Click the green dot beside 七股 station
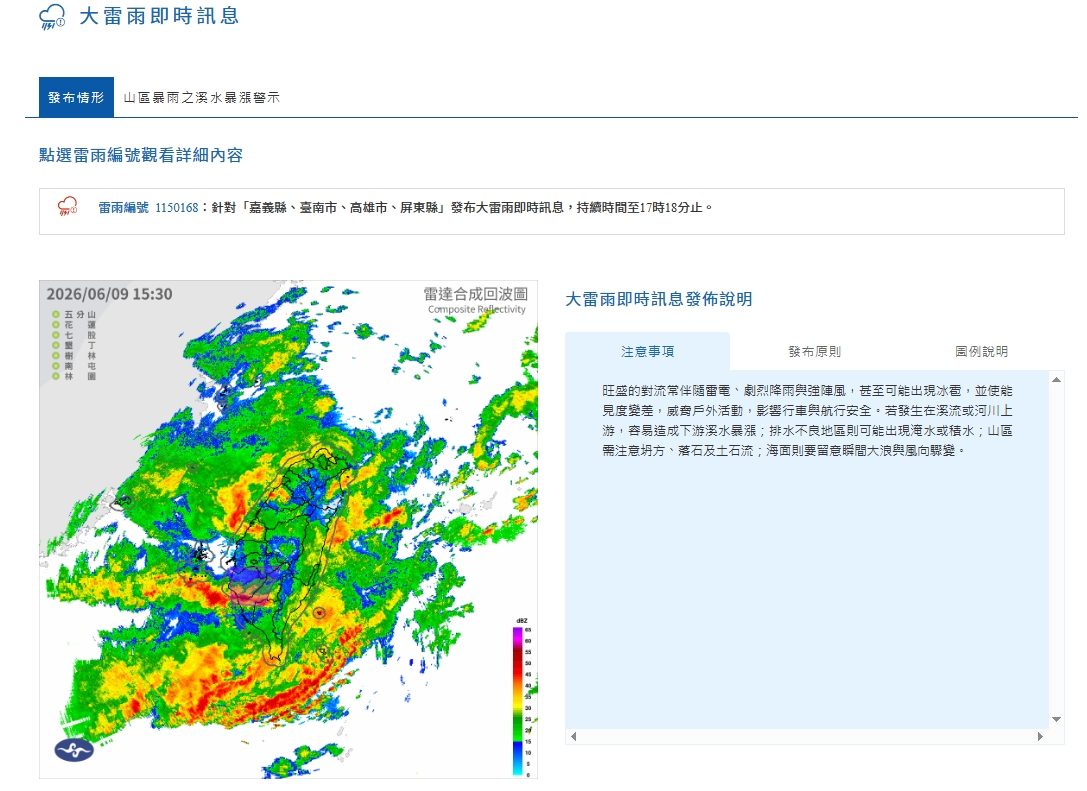Image resolution: width=1087 pixels, height=791 pixels. [x=55, y=336]
